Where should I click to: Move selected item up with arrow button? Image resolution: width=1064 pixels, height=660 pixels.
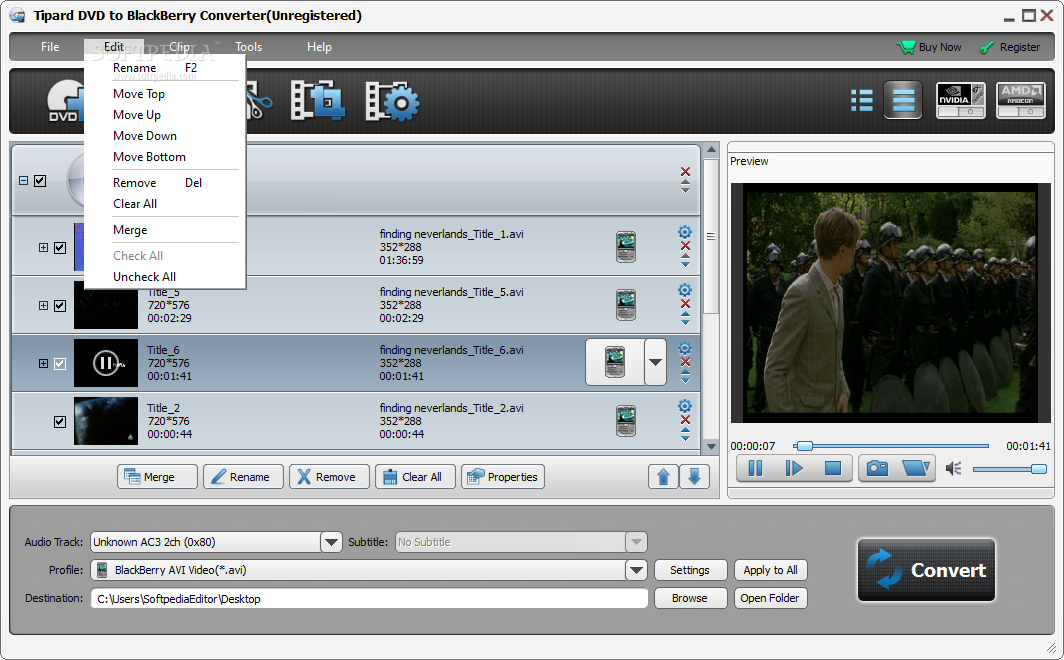point(663,477)
